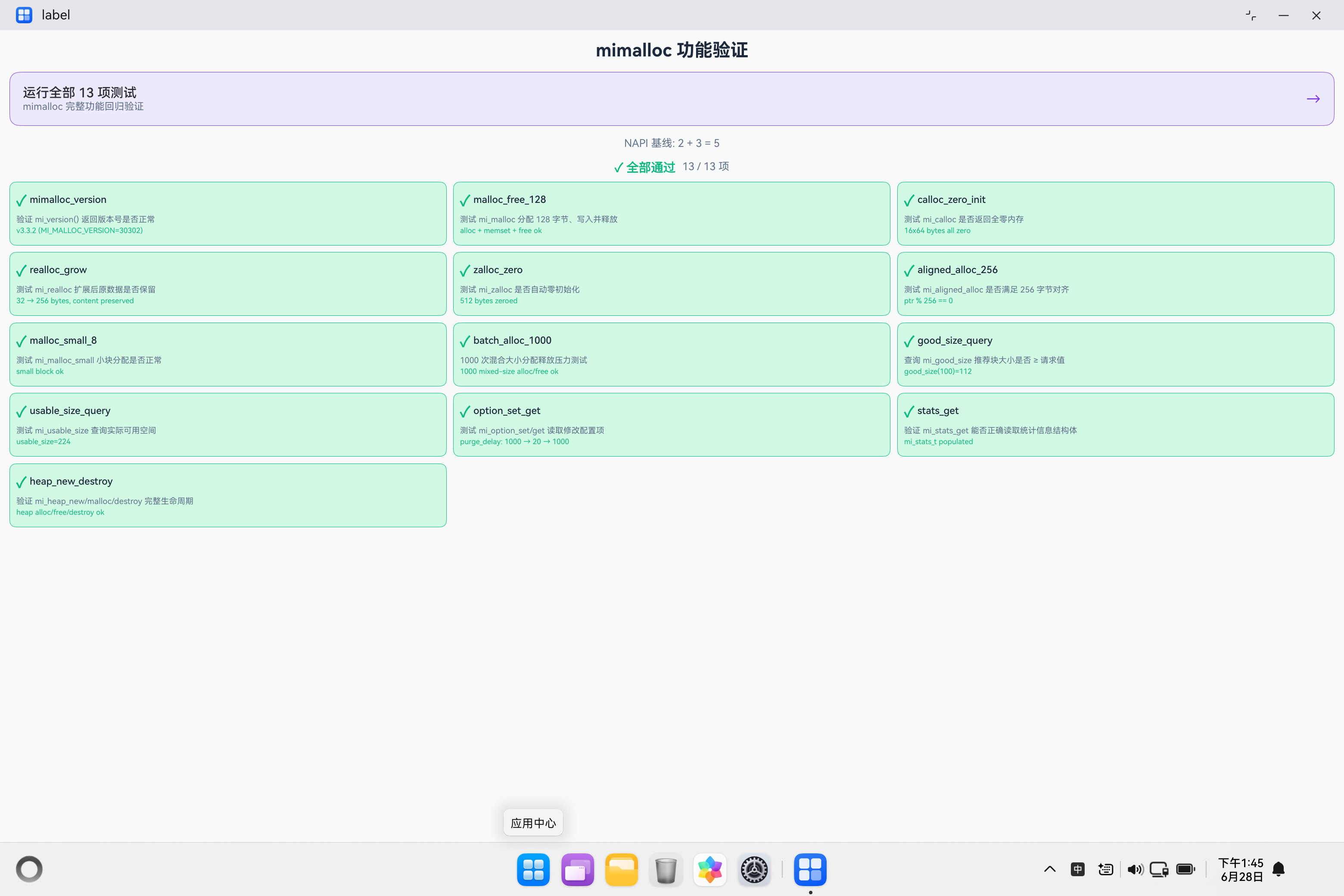Select the 'alloc + memset + free ok' result
Viewport: 1344px width, 896px height.
coord(501,231)
